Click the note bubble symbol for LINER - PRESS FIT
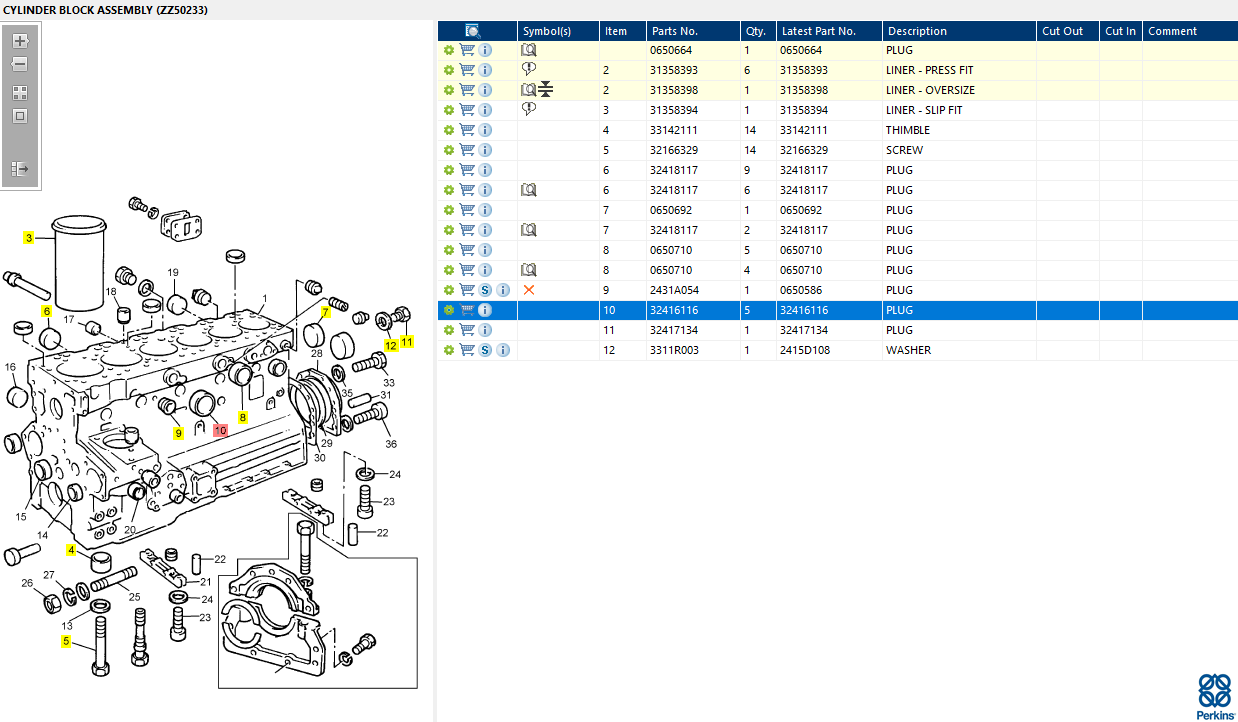This screenshot has width=1238, height=722. tap(529, 69)
